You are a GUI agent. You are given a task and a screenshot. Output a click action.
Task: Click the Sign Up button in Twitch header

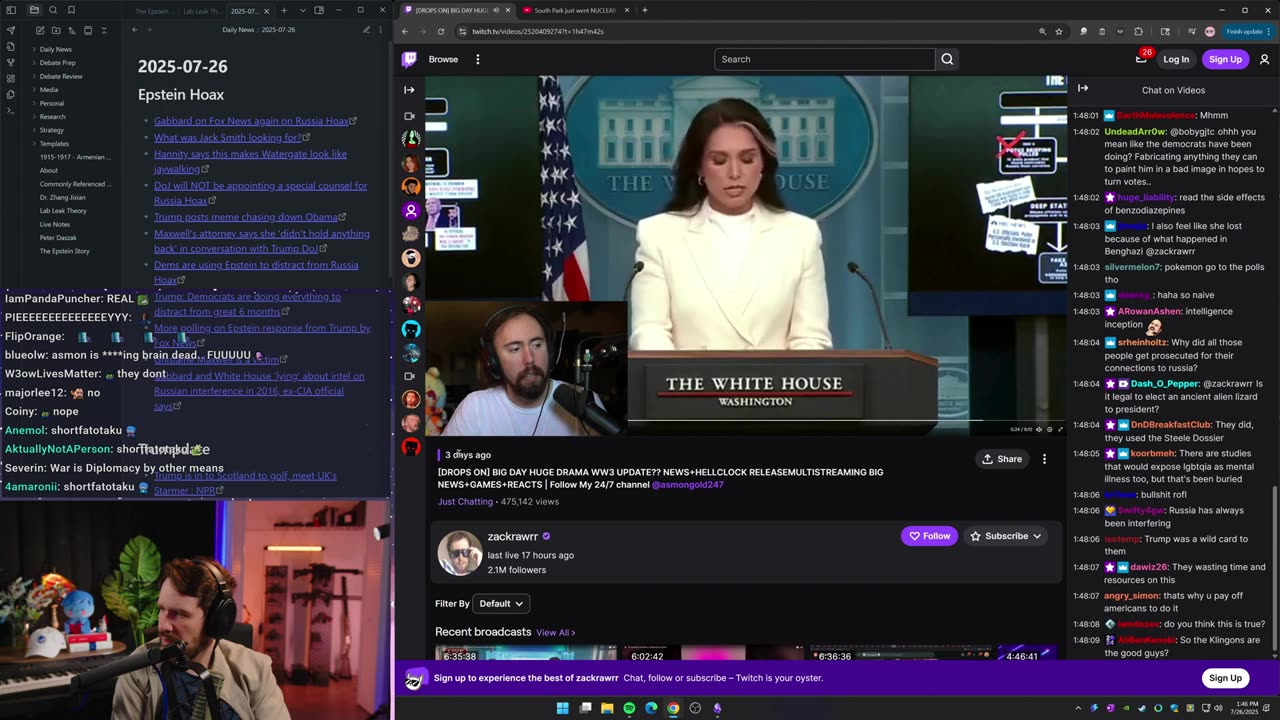tap(1225, 59)
